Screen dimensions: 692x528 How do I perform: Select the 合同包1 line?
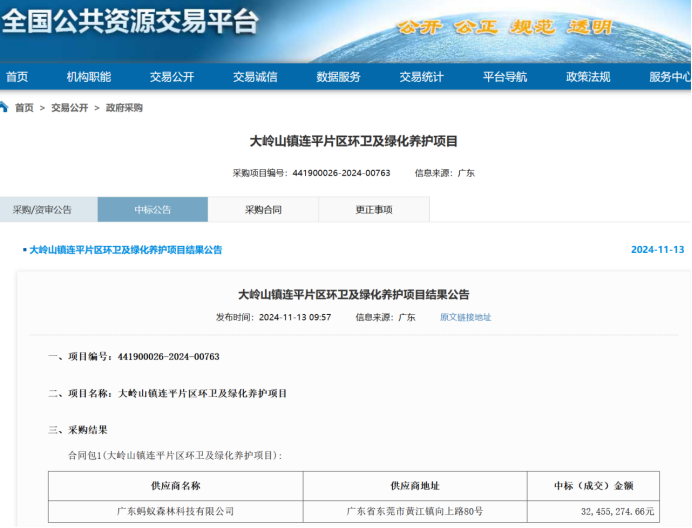click(175, 455)
